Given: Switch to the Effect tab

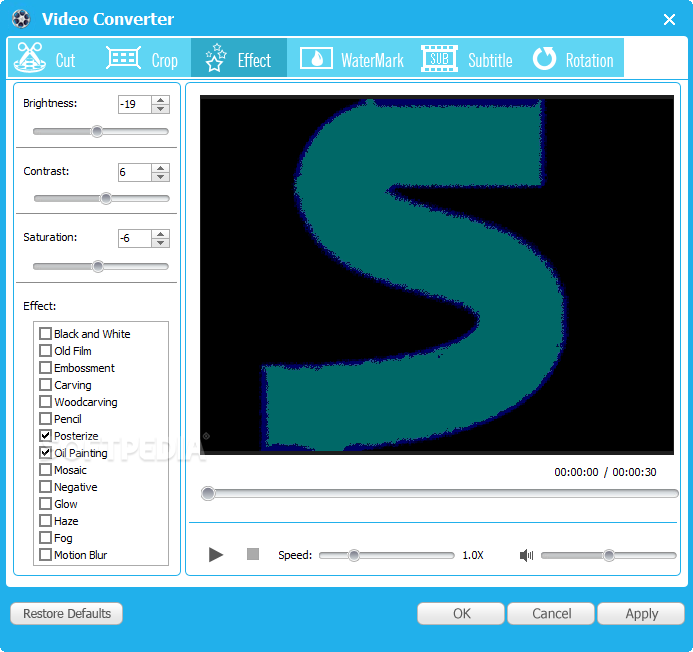Looking at the screenshot, I should (x=239, y=58).
